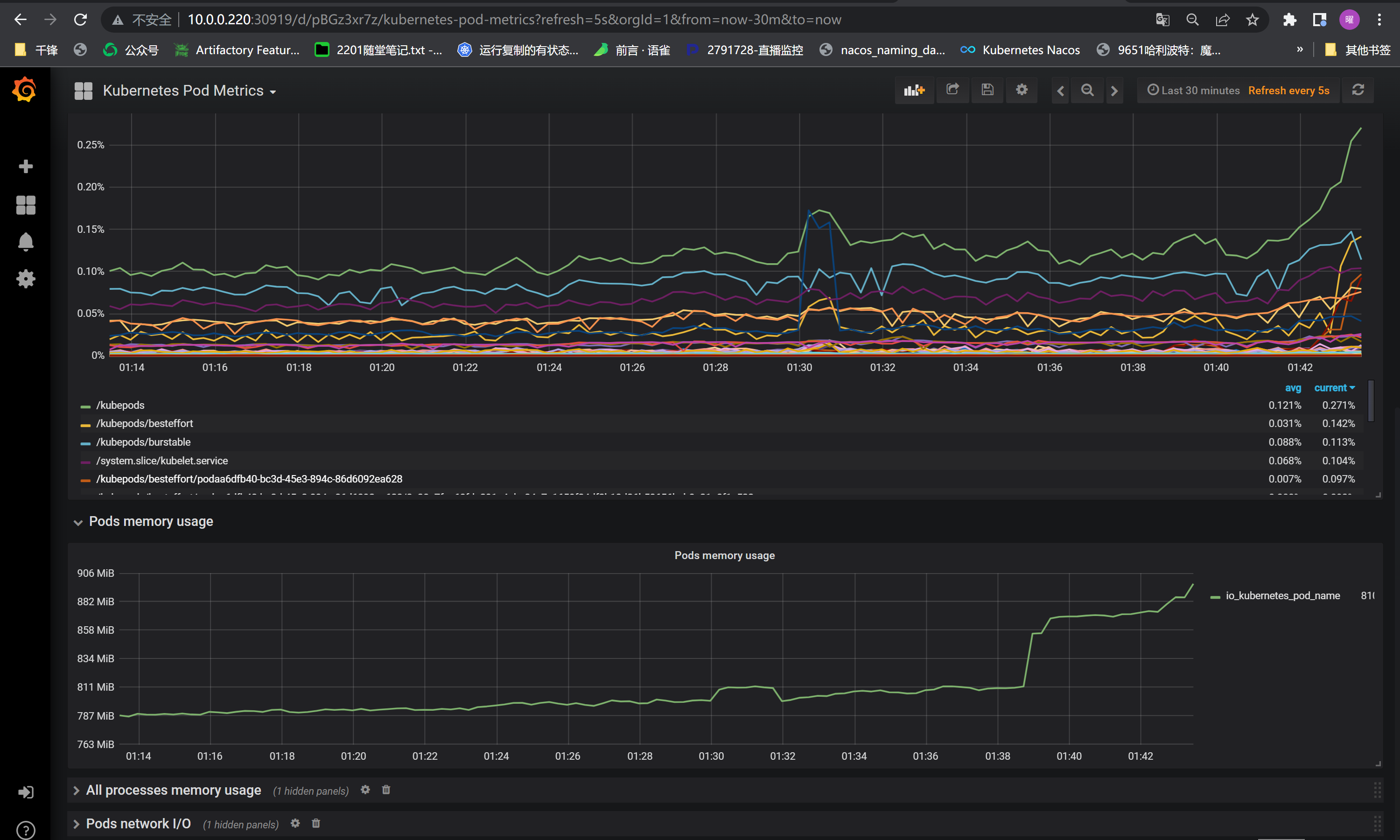1400x840 pixels.
Task: Open color picker for /kubepods/besteffort yellow swatch
Action: point(85,425)
